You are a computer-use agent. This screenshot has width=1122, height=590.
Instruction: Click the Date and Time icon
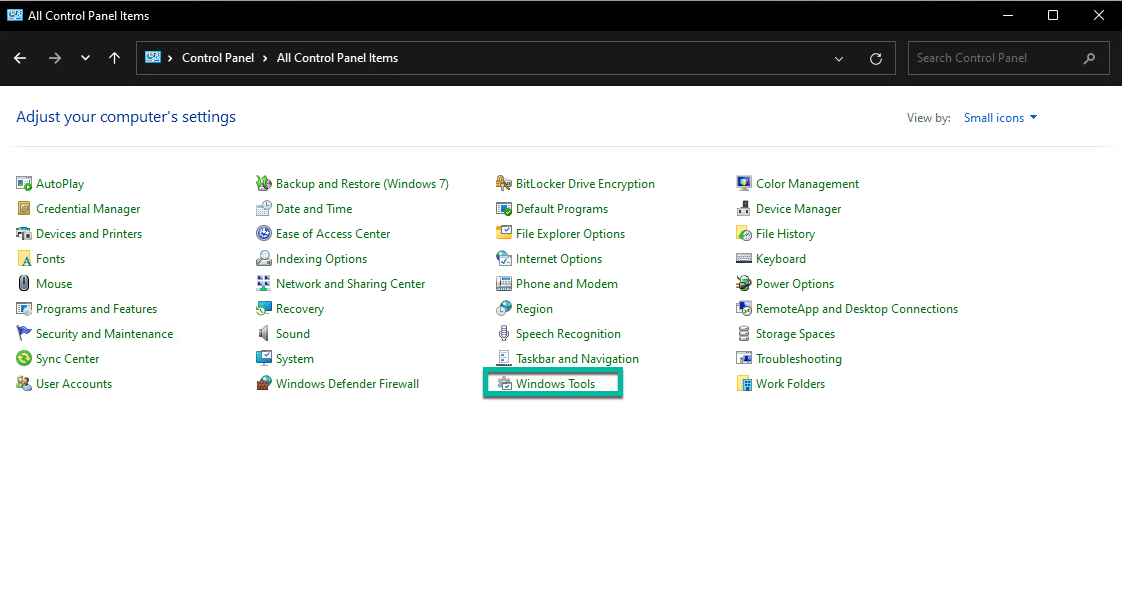(264, 209)
